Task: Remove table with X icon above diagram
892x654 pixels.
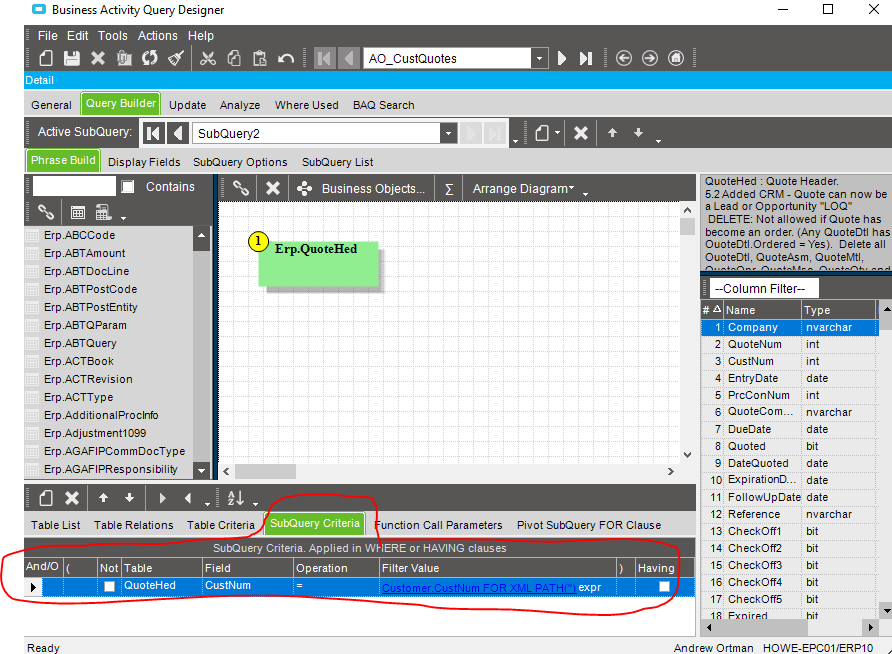Action: pos(273,188)
